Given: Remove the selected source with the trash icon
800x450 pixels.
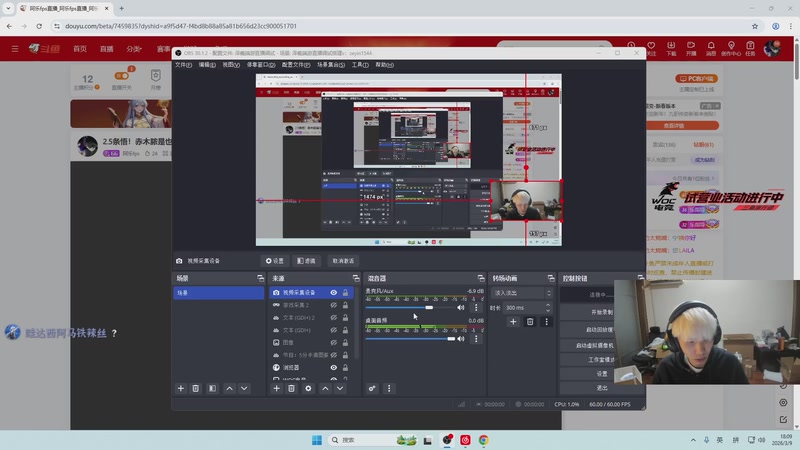Looking at the screenshot, I should [x=291, y=388].
